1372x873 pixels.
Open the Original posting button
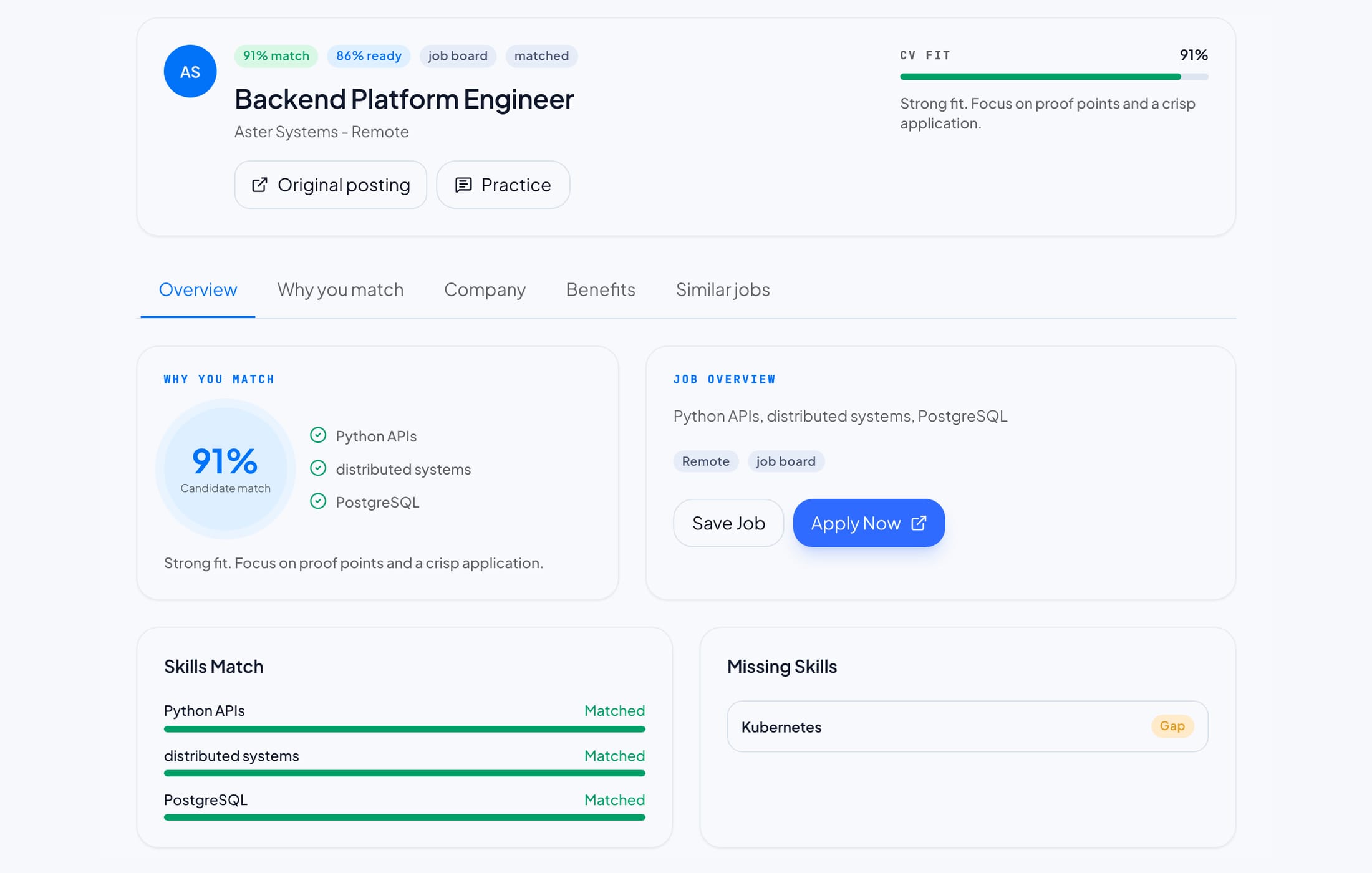[x=331, y=185]
